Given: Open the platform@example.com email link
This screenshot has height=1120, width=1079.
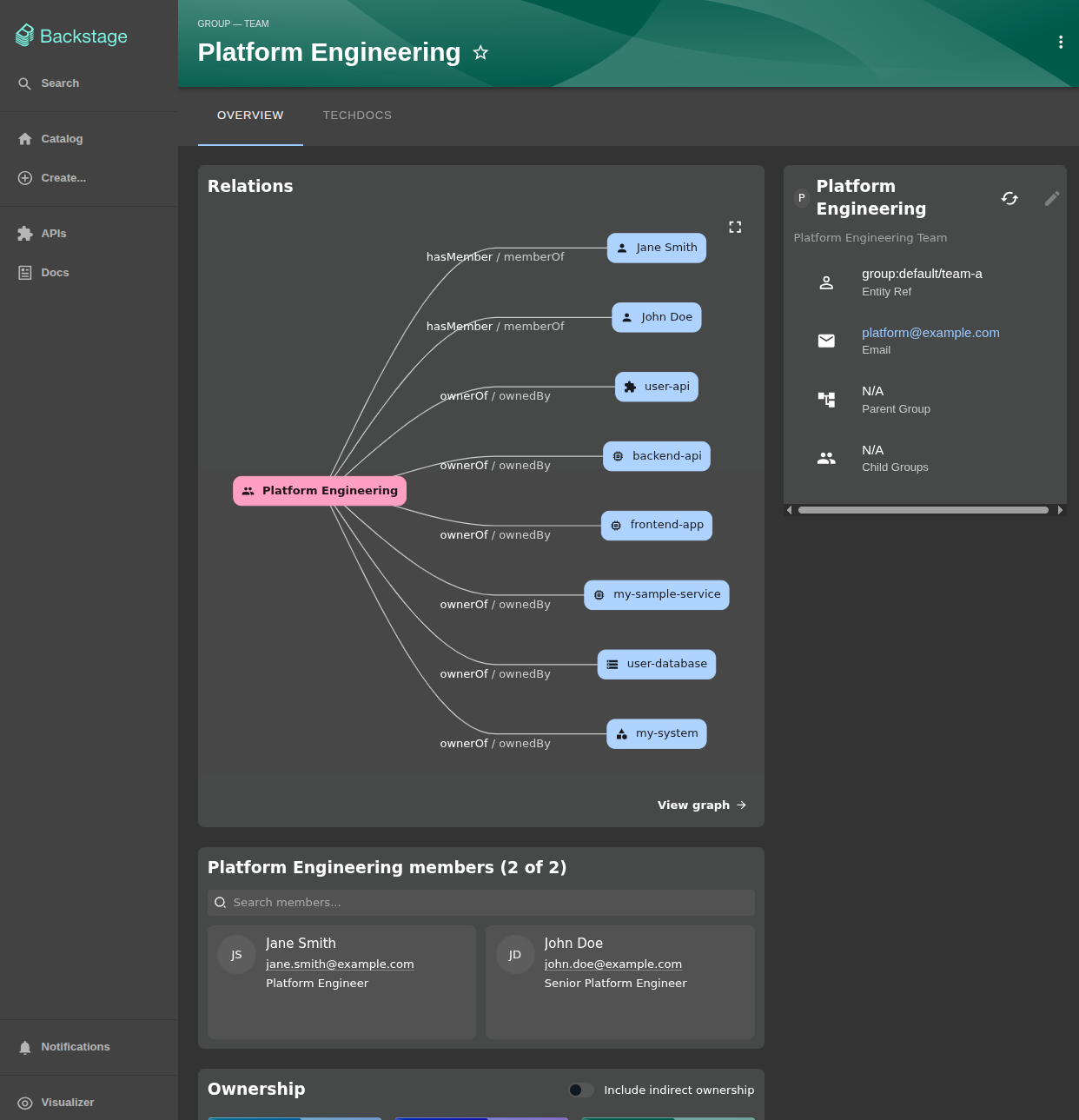Looking at the screenshot, I should coord(930,333).
